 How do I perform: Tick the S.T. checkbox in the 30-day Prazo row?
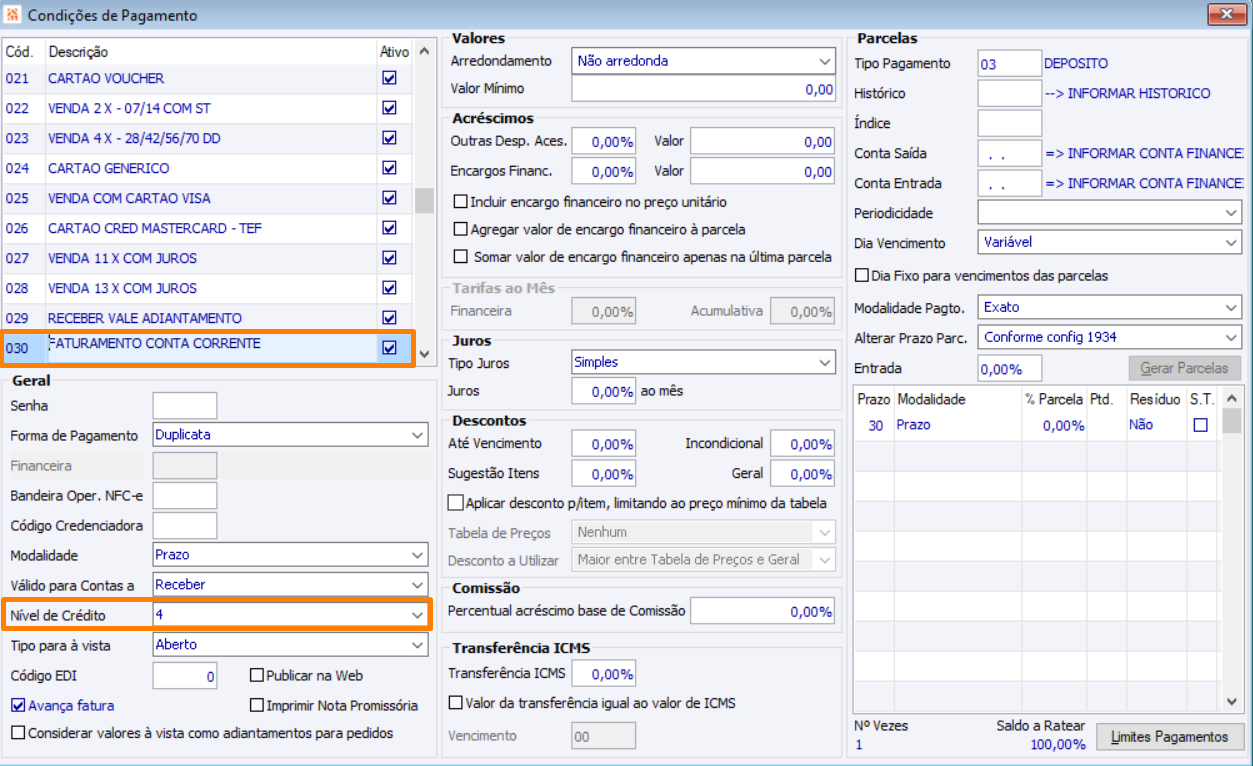coord(1200,425)
